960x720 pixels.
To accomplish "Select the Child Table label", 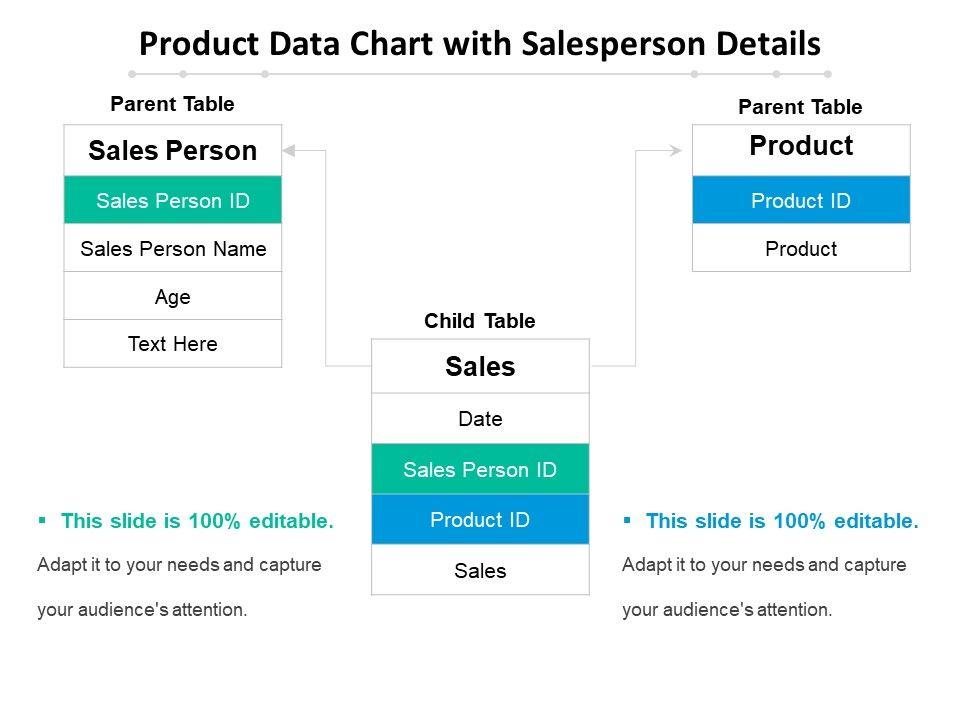I will (x=480, y=321).
